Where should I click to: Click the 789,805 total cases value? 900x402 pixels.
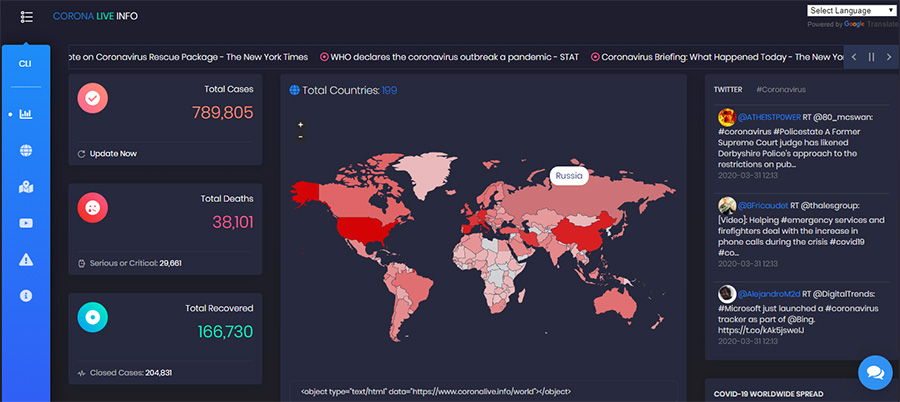click(223, 113)
